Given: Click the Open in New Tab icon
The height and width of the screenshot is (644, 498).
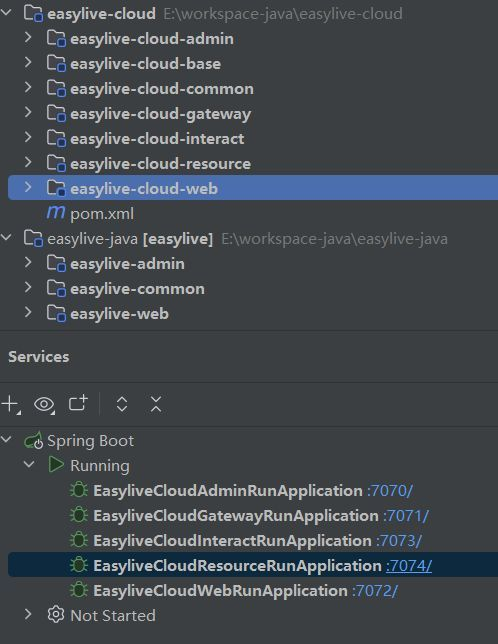Looking at the screenshot, I should point(78,403).
